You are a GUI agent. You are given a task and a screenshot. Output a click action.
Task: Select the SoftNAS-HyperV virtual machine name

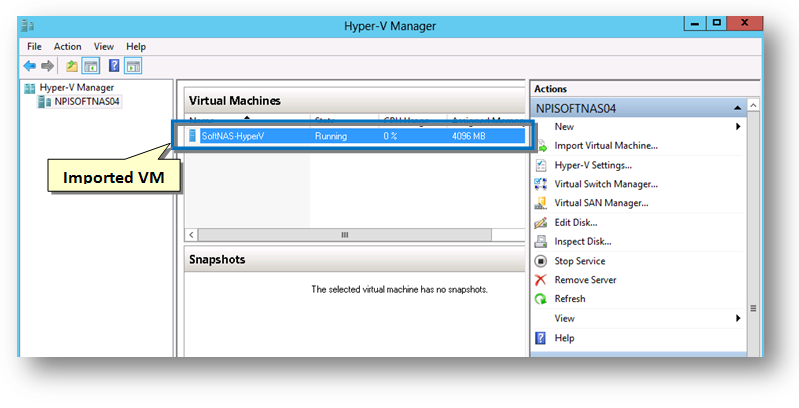(x=232, y=136)
